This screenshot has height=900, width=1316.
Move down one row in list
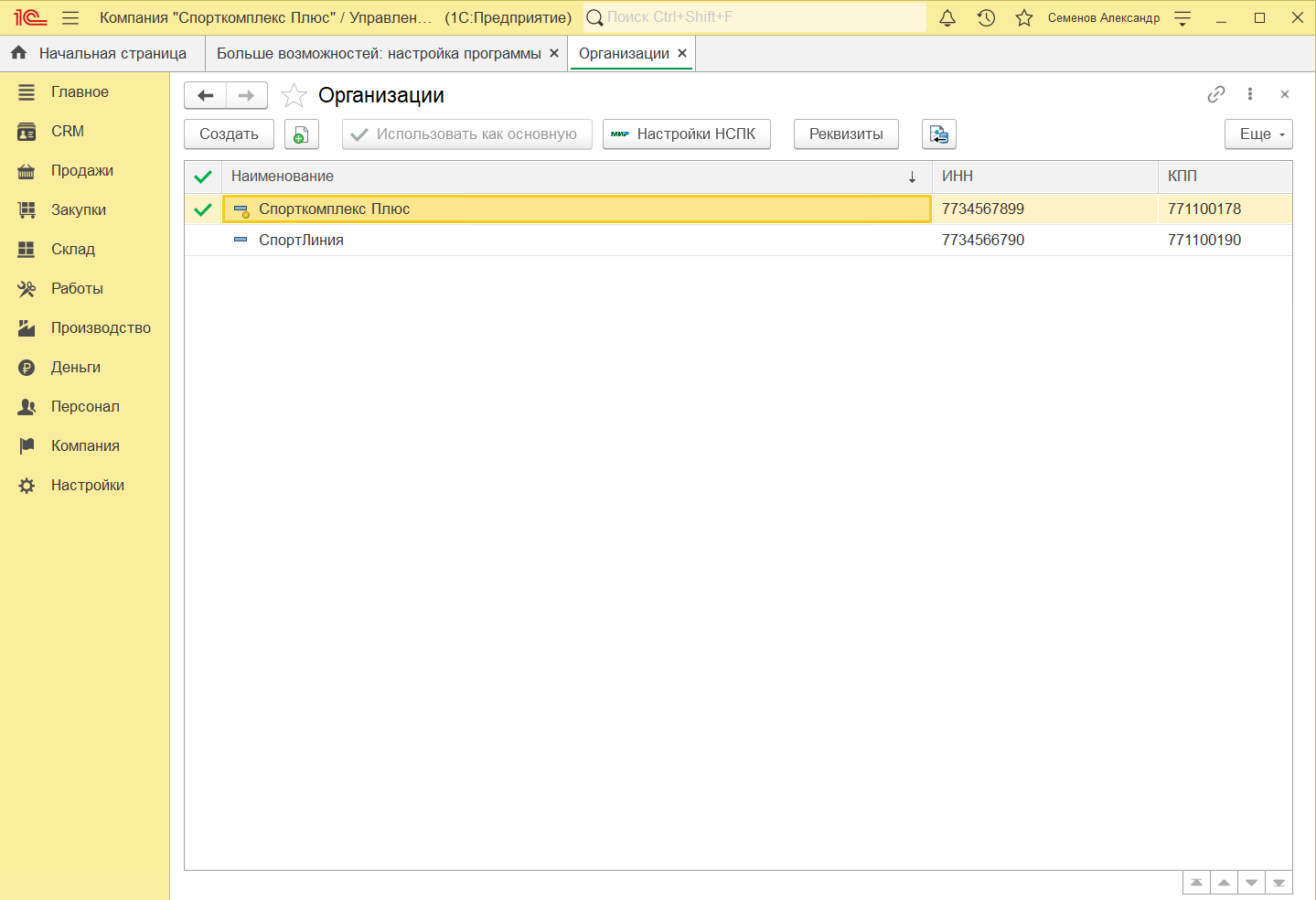coord(1251,883)
